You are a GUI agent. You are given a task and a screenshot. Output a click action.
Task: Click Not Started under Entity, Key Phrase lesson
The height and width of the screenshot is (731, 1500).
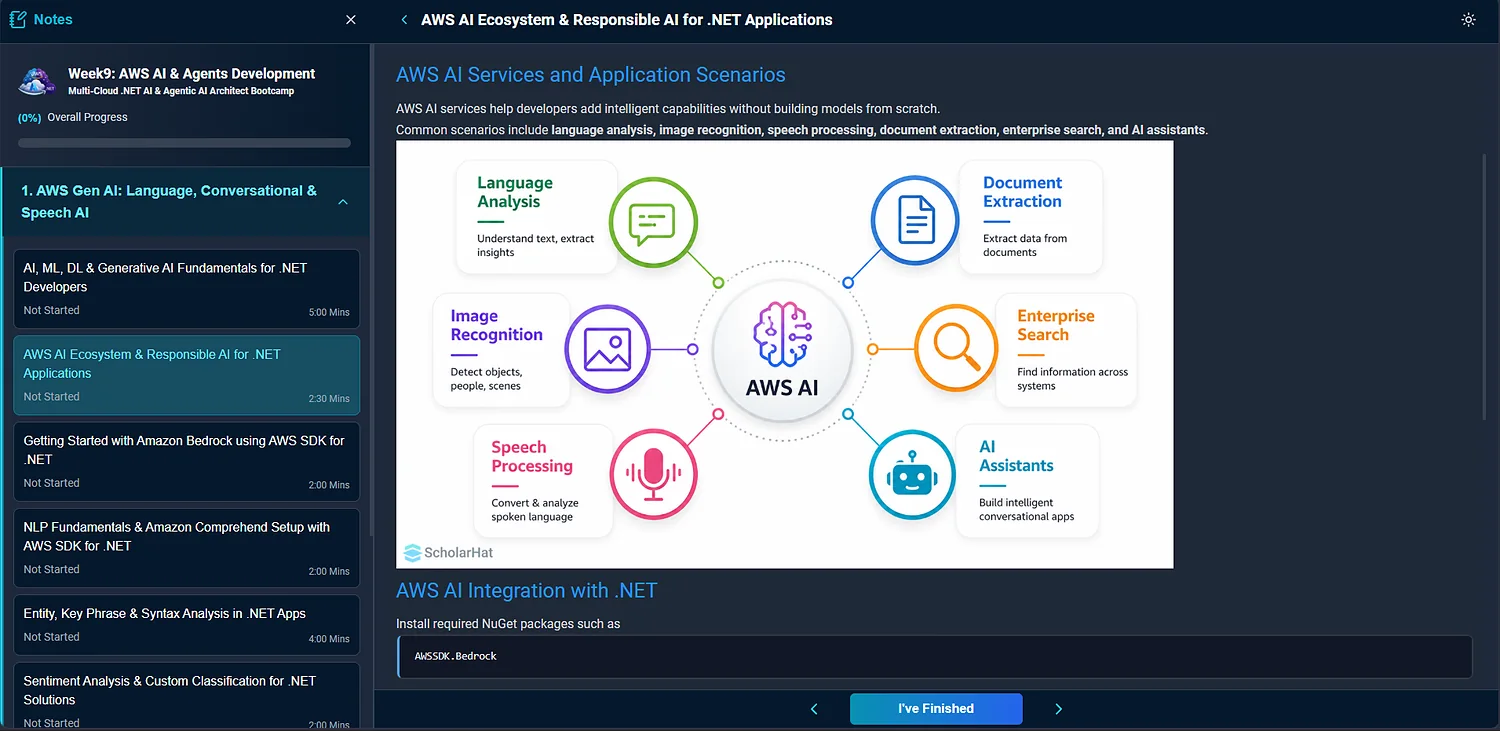52,637
